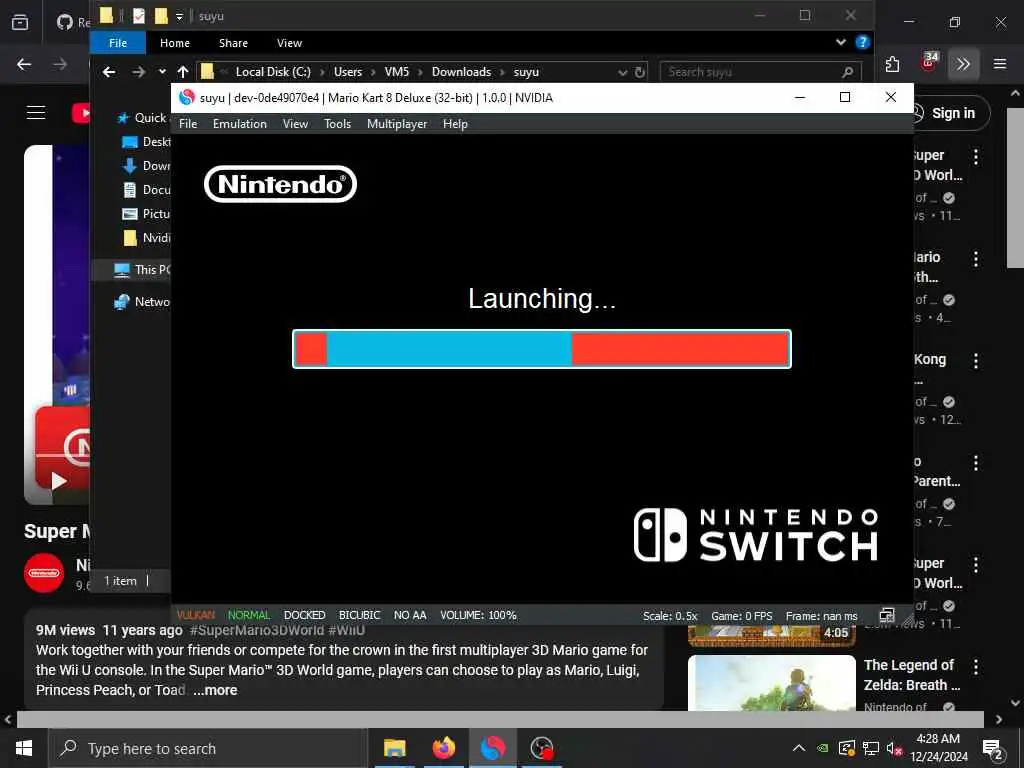Select Quick access in Explorer sidebar
The image size is (1024, 768).
point(144,118)
